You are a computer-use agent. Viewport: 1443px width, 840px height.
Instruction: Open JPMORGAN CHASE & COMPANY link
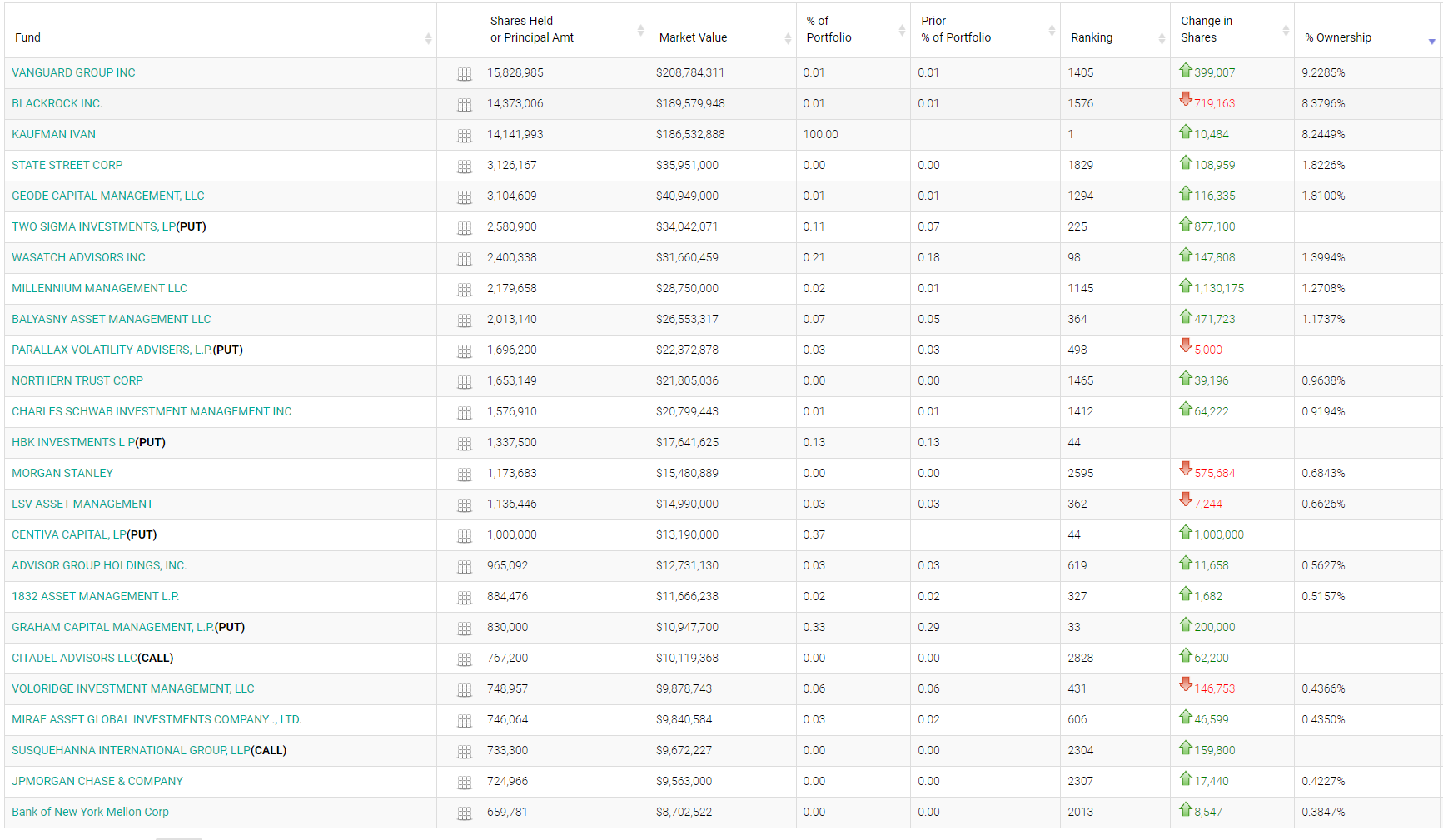97,781
